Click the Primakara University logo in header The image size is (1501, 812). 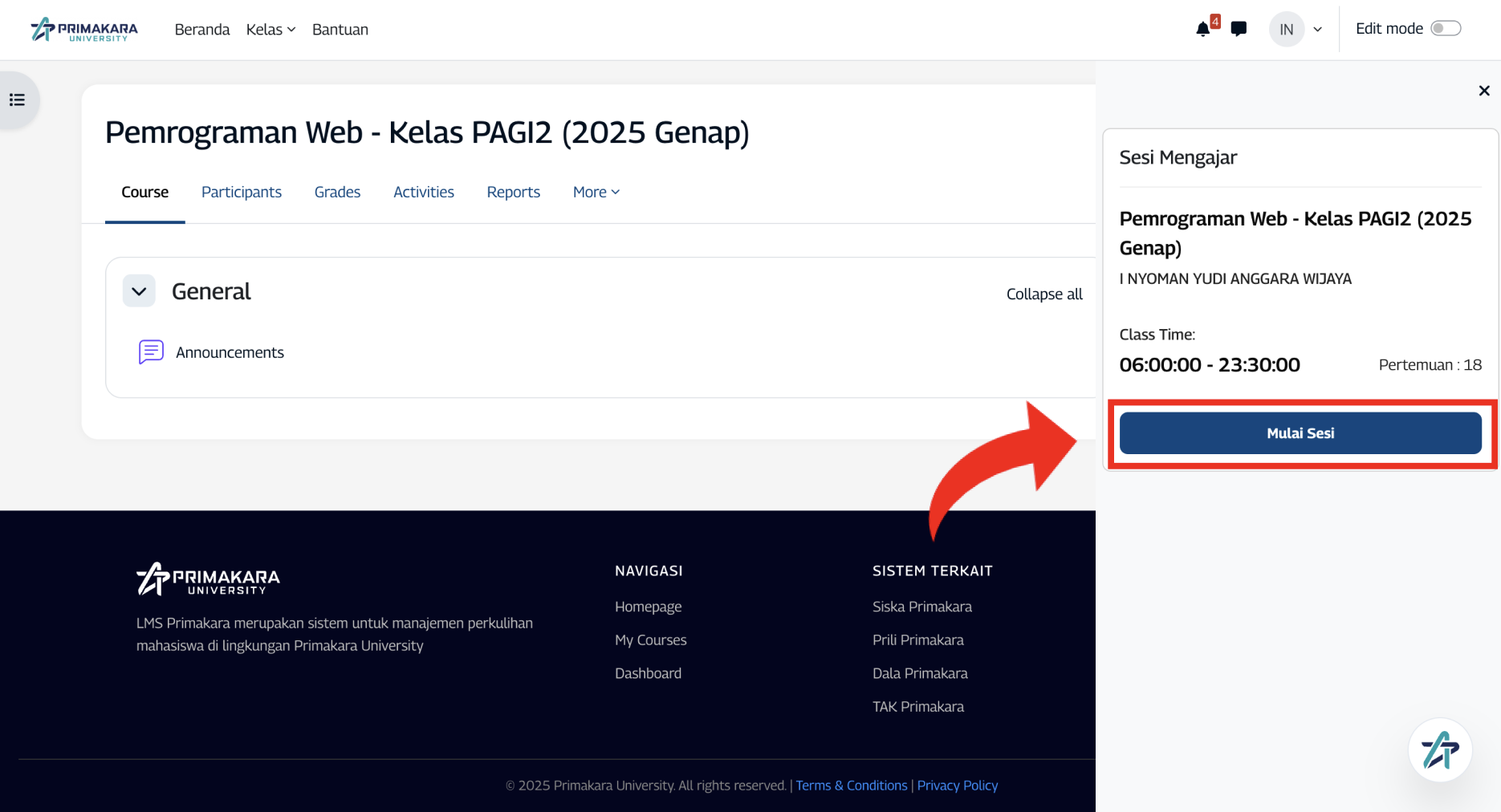[x=84, y=30]
